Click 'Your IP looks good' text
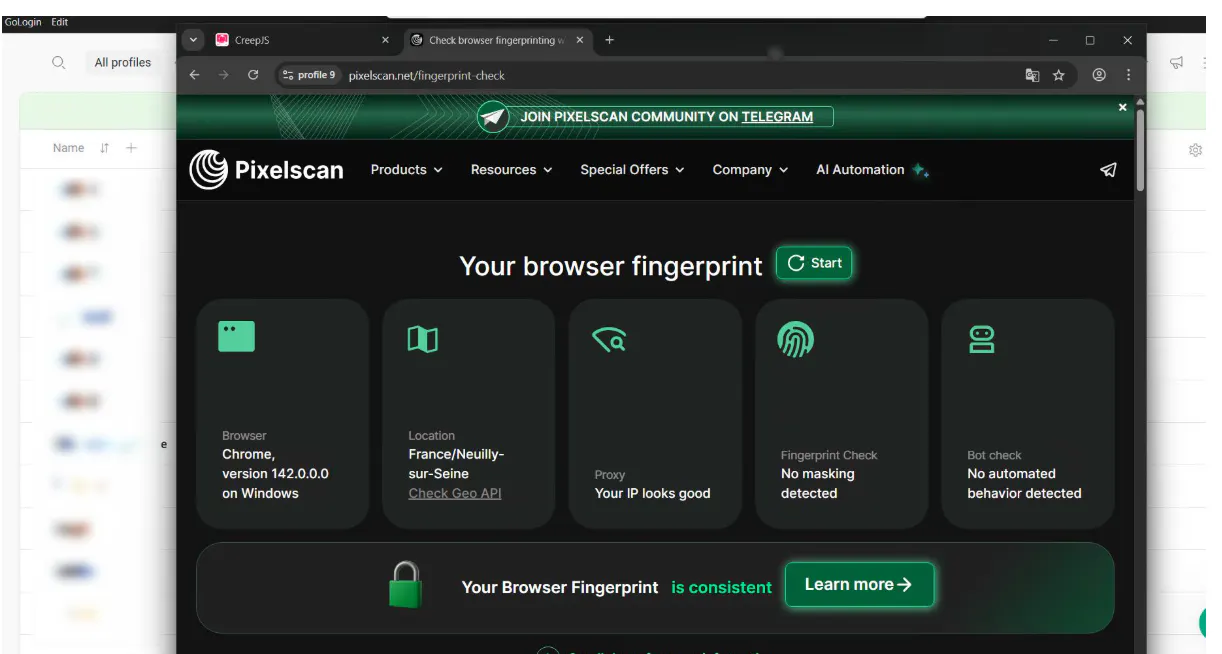 (652, 493)
